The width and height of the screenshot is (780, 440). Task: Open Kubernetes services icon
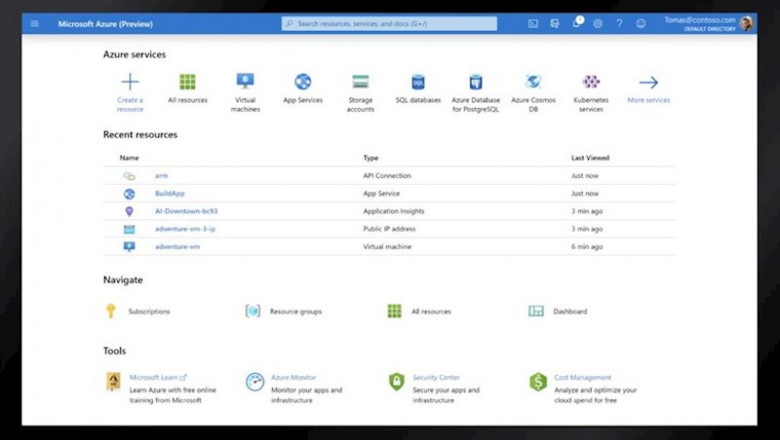(591, 82)
